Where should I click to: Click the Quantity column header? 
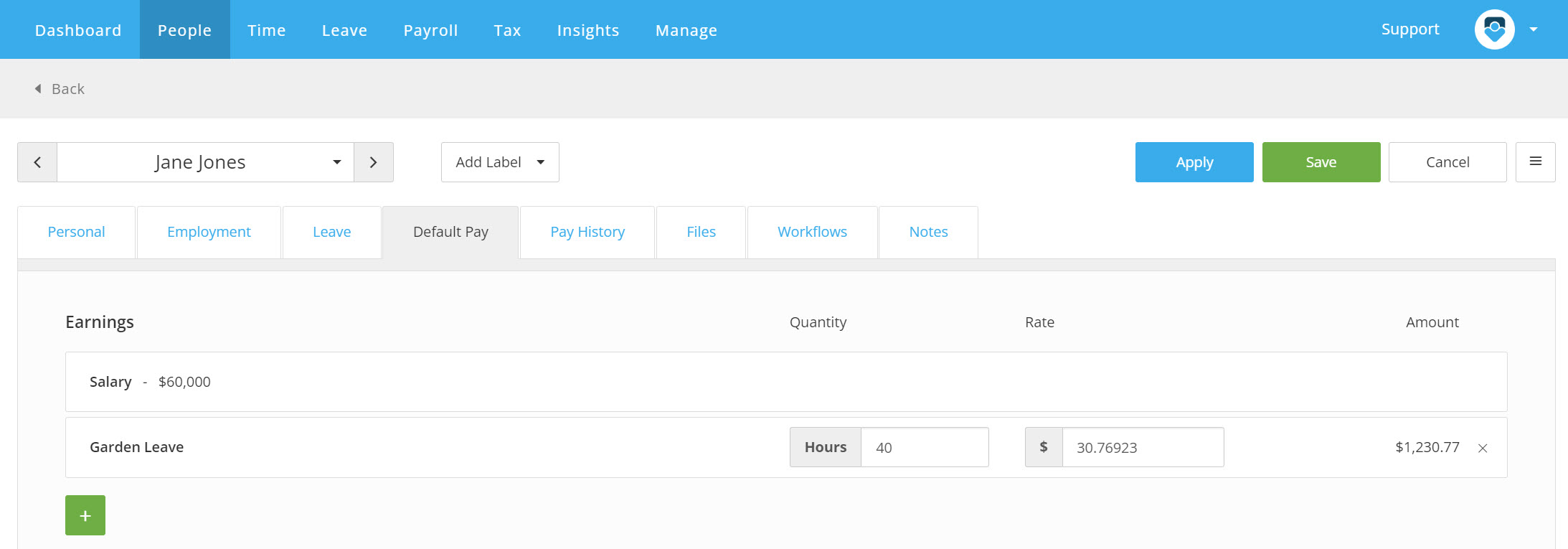(818, 322)
